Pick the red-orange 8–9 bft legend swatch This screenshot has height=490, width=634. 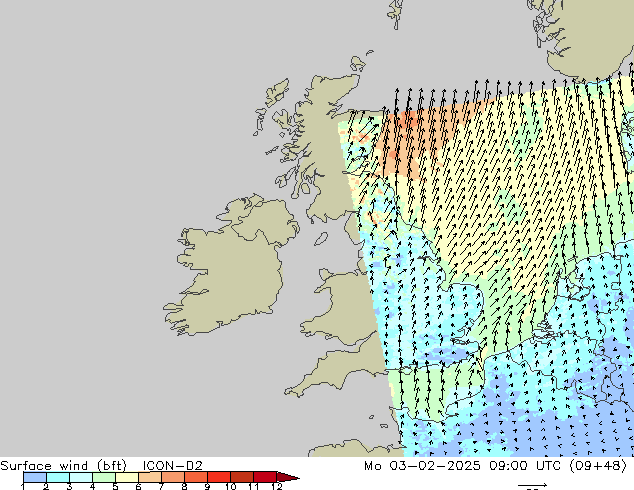(x=196, y=477)
